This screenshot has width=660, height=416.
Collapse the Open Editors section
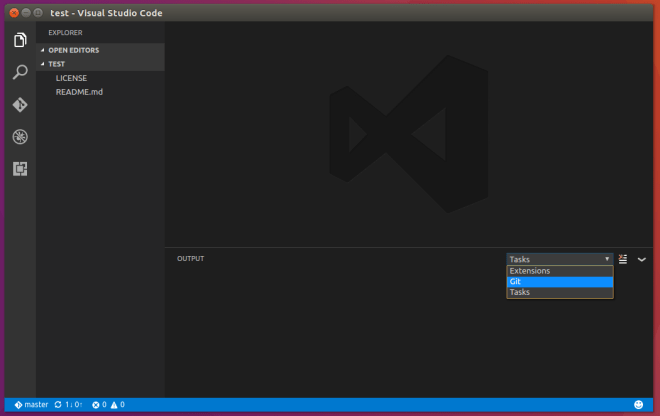[x=74, y=50]
